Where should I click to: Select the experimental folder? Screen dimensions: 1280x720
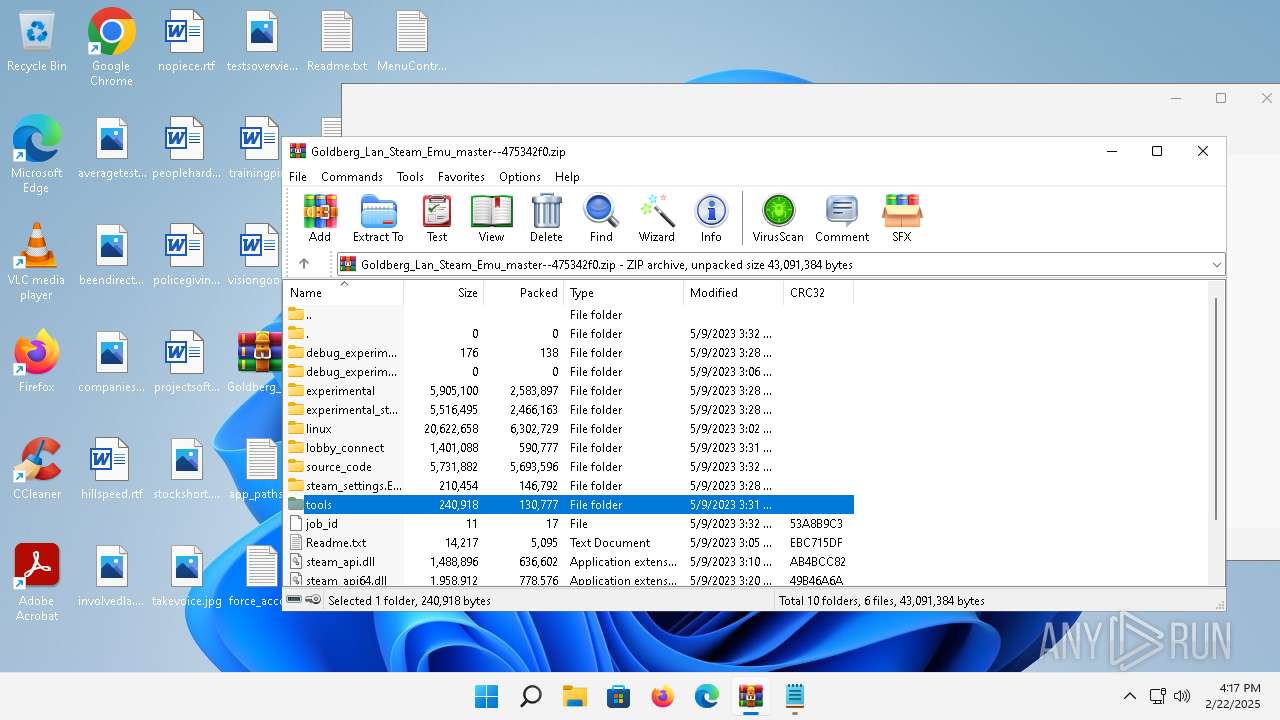570,390
